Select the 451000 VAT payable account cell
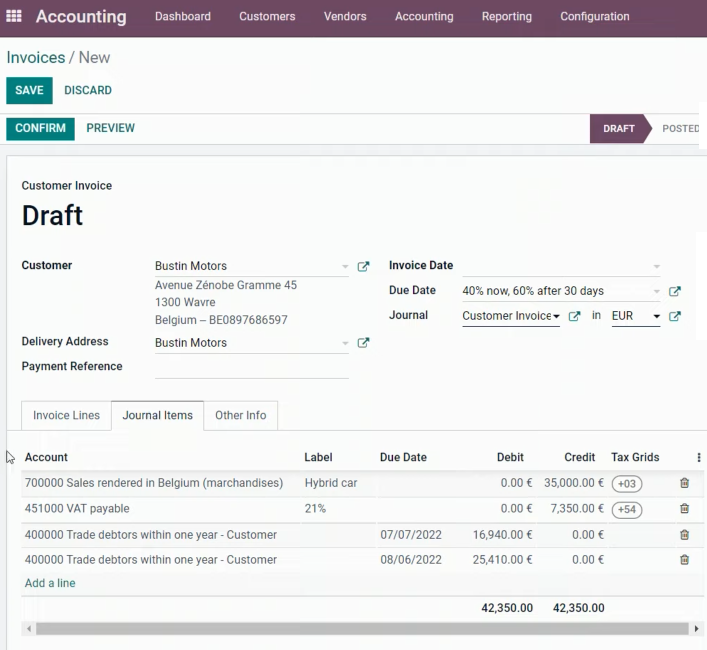Screen dimensions: 707x650 tap(77, 508)
